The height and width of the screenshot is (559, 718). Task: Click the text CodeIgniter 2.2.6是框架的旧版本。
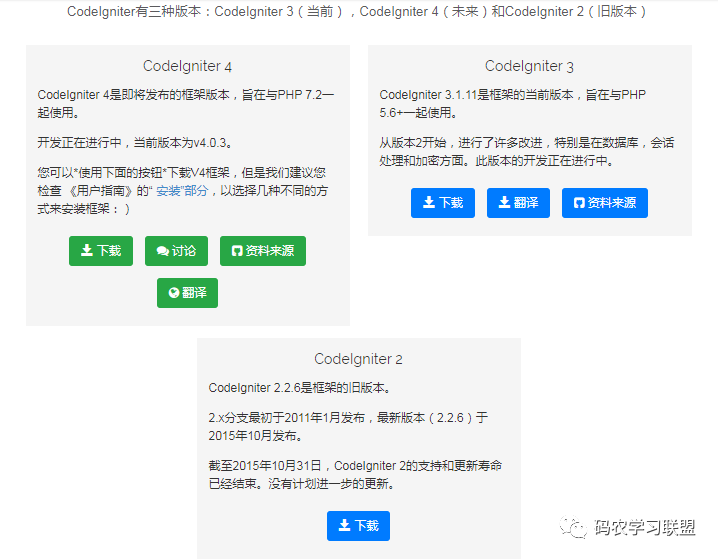(300, 388)
